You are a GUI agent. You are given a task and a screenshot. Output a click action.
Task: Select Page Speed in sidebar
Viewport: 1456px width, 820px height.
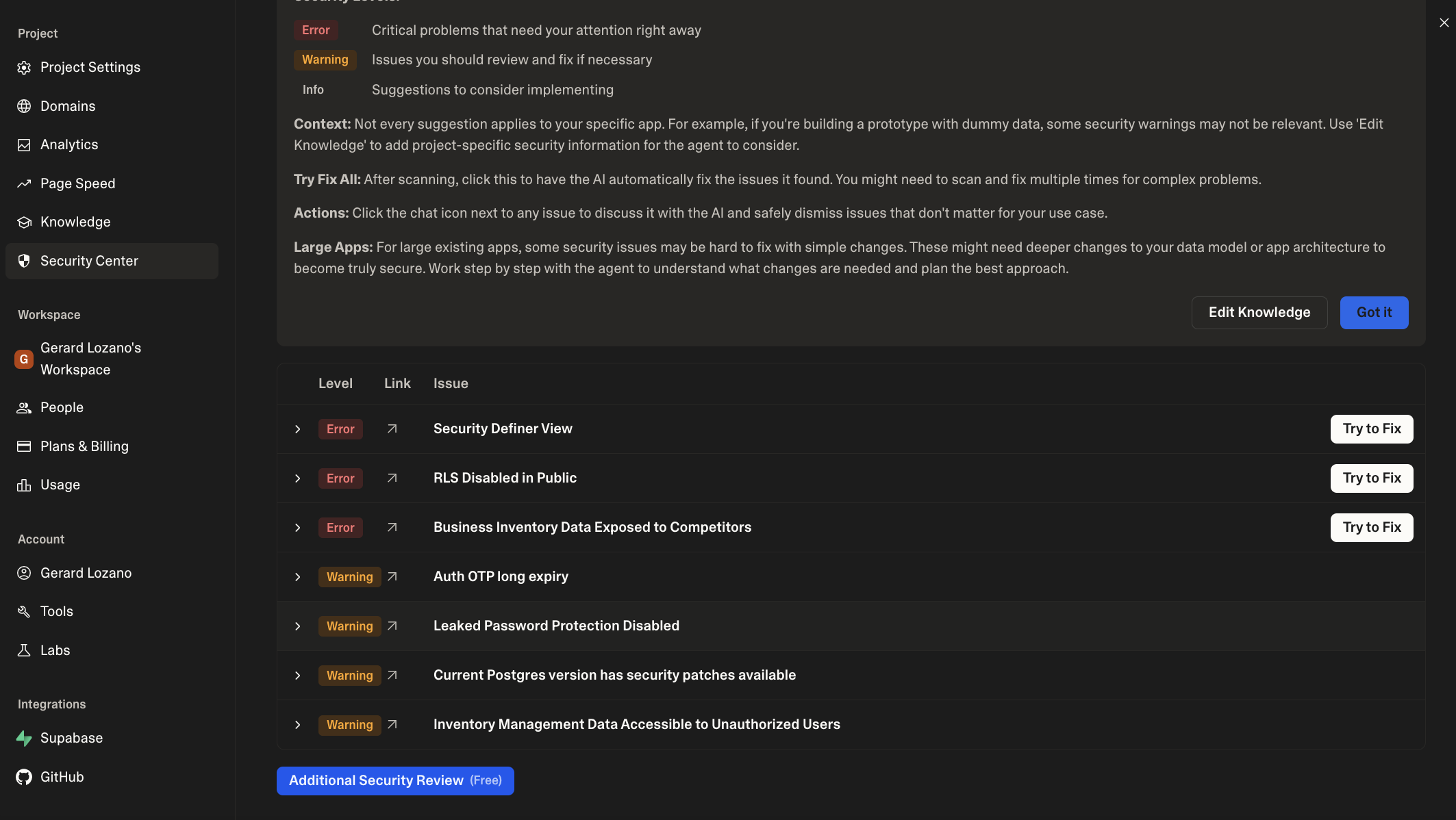[x=77, y=183]
